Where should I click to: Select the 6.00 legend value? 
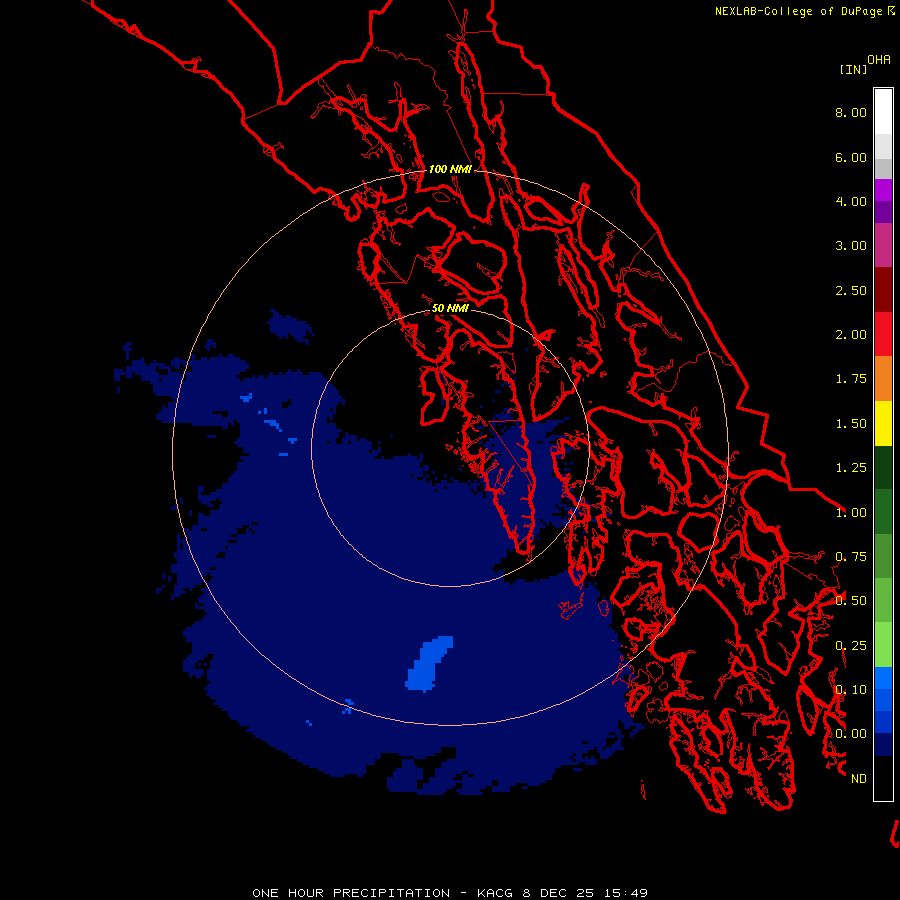(x=851, y=157)
